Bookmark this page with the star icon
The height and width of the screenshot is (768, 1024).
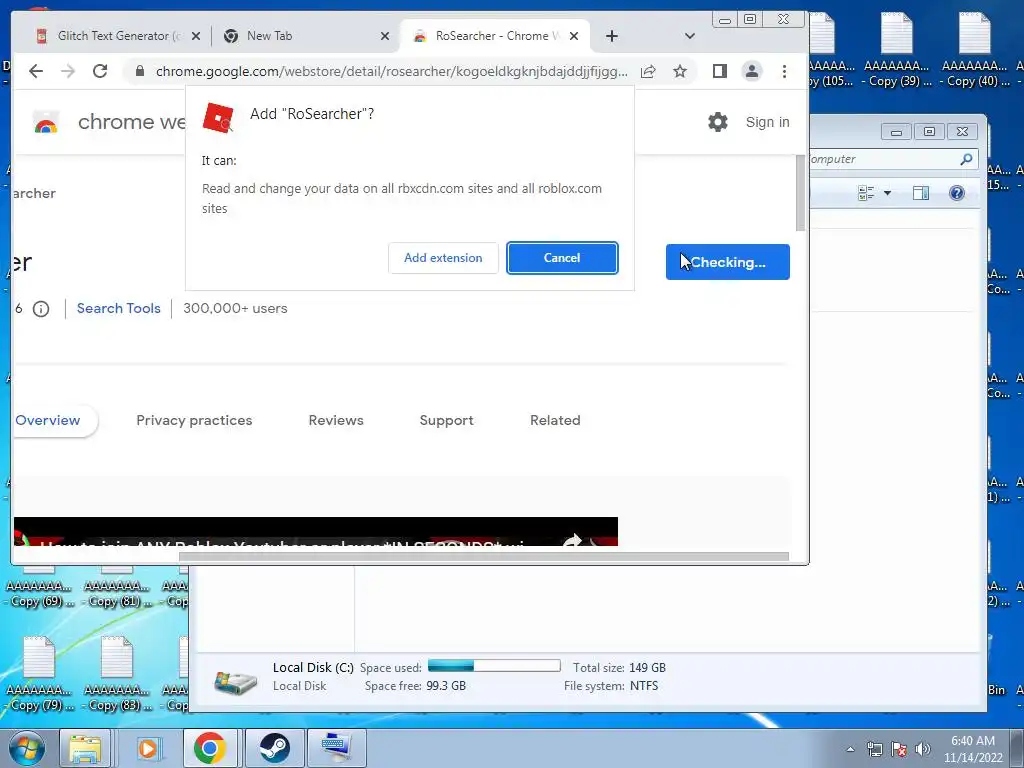(680, 71)
